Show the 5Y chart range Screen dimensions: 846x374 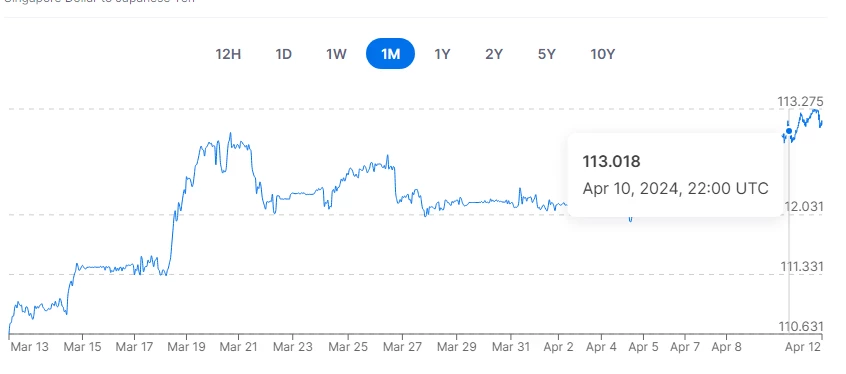pyautogui.click(x=547, y=54)
